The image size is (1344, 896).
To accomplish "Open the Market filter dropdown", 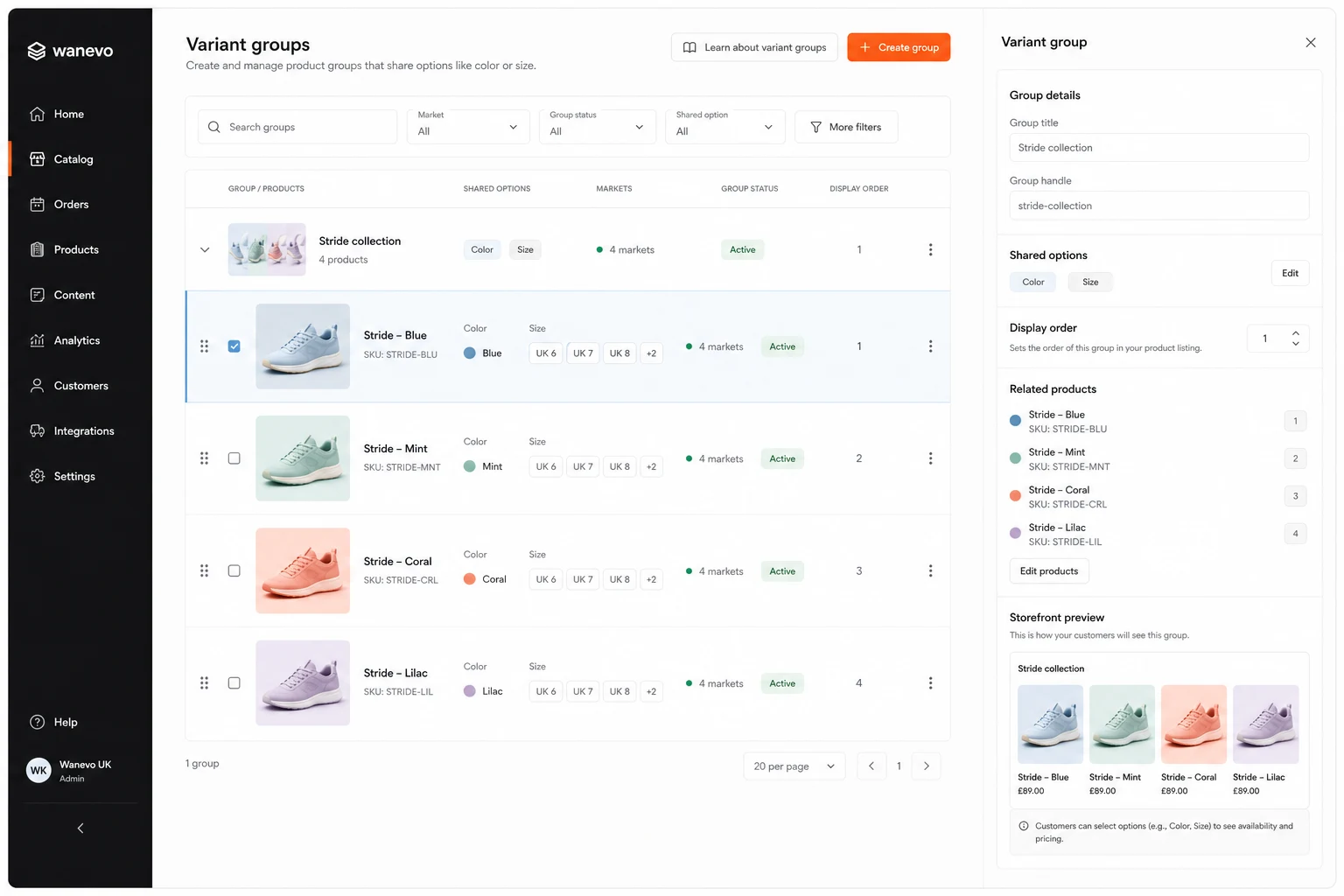I will [x=468, y=127].
